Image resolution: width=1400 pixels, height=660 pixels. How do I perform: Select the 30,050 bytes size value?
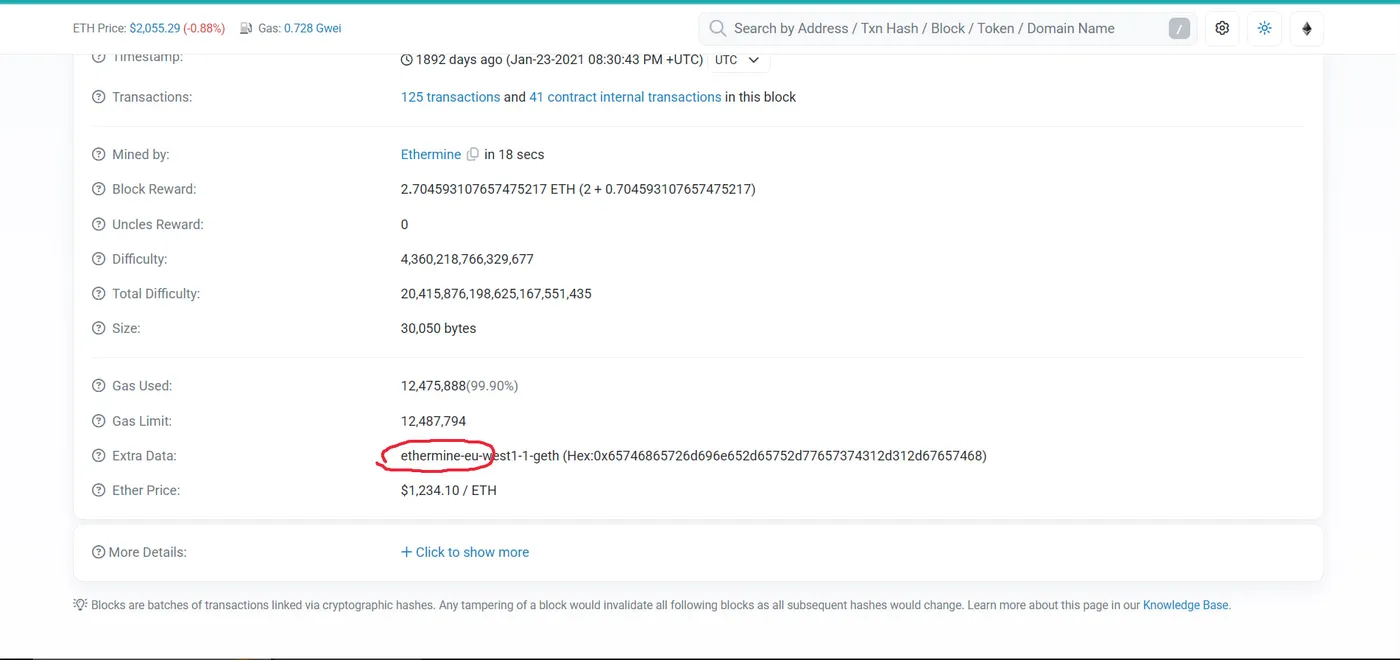438,328
